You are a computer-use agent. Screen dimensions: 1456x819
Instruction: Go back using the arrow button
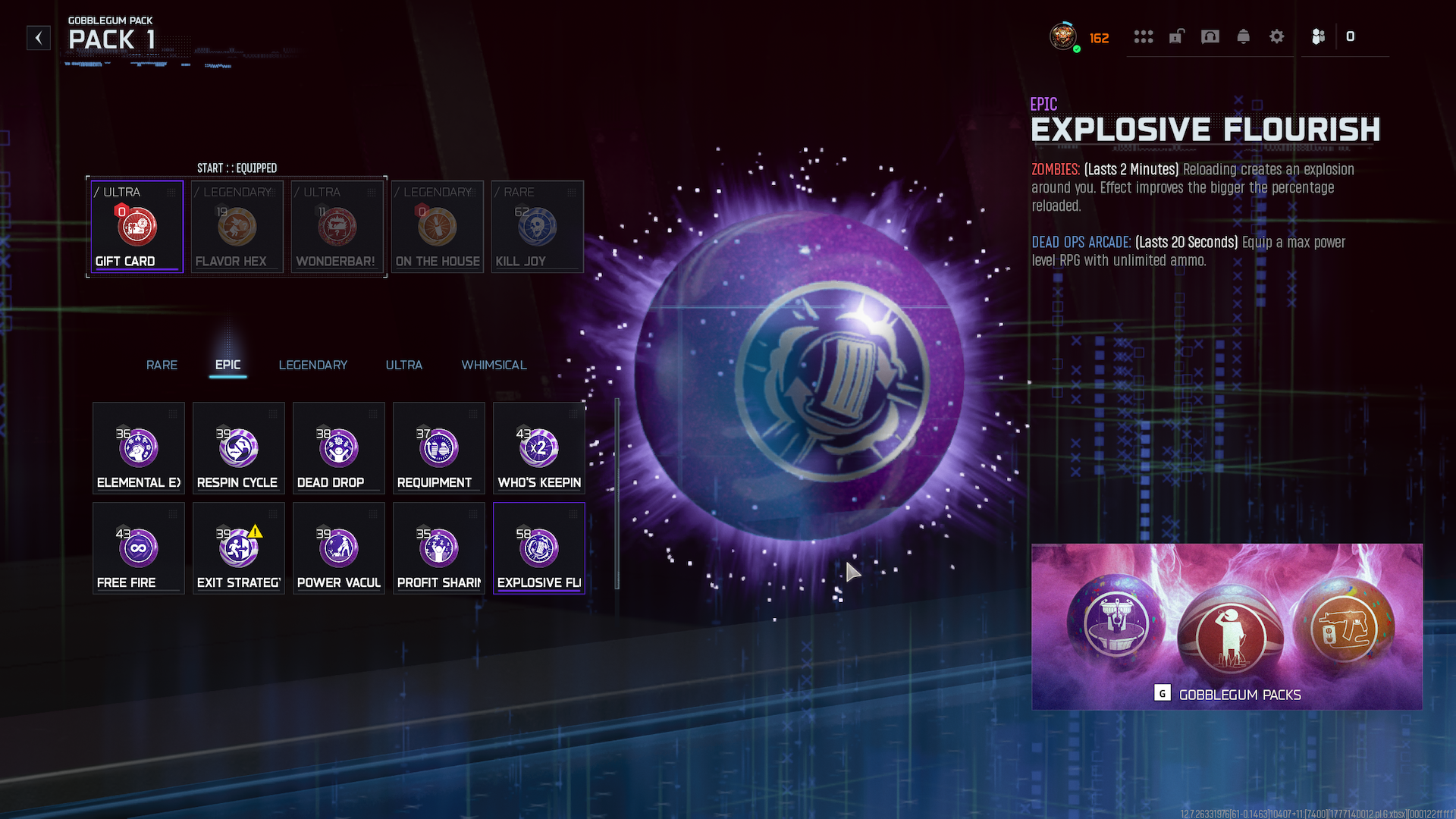[x=39, y=38]
